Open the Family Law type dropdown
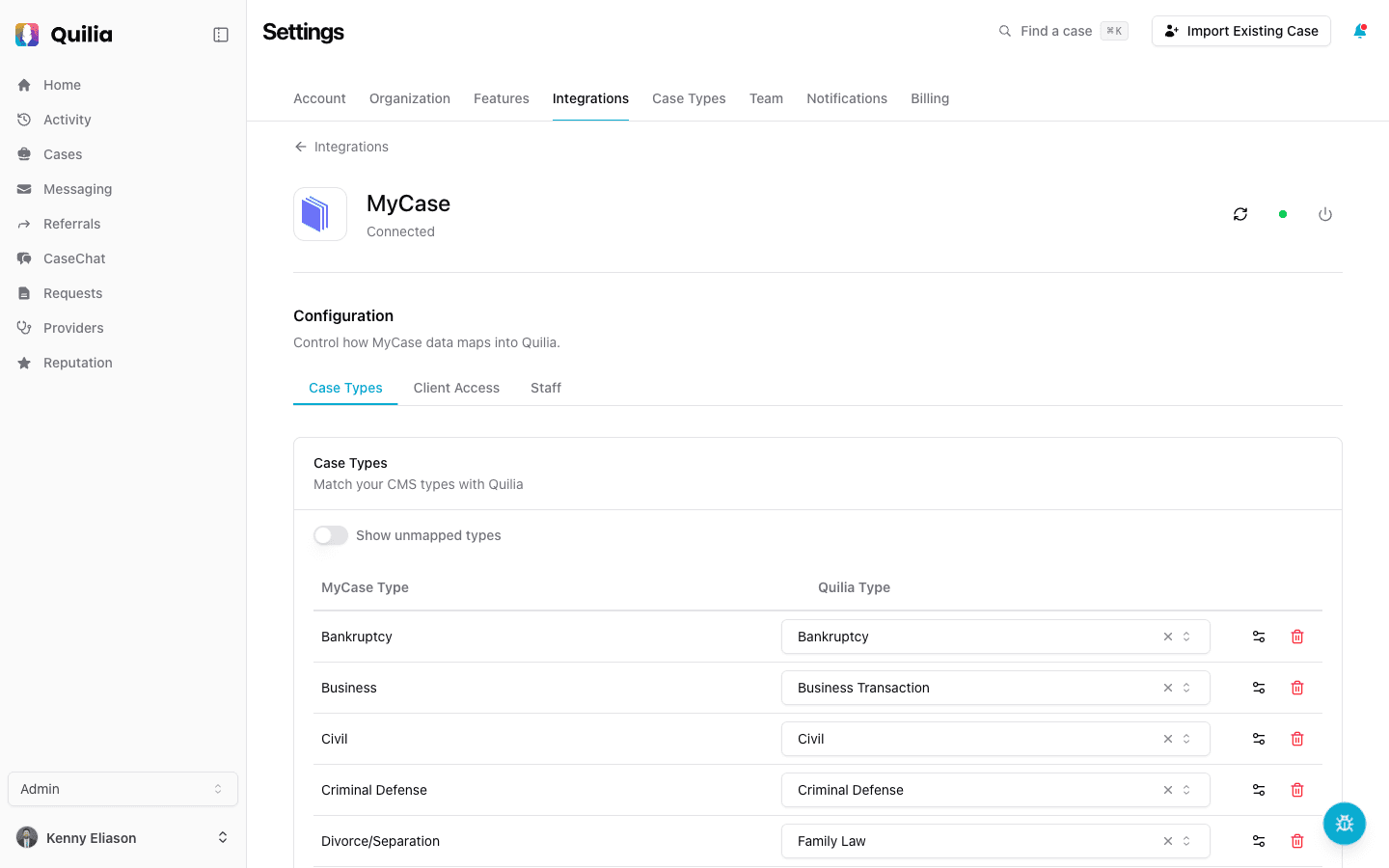Screen dimensions: 1389x868 (x=995, y=841)
